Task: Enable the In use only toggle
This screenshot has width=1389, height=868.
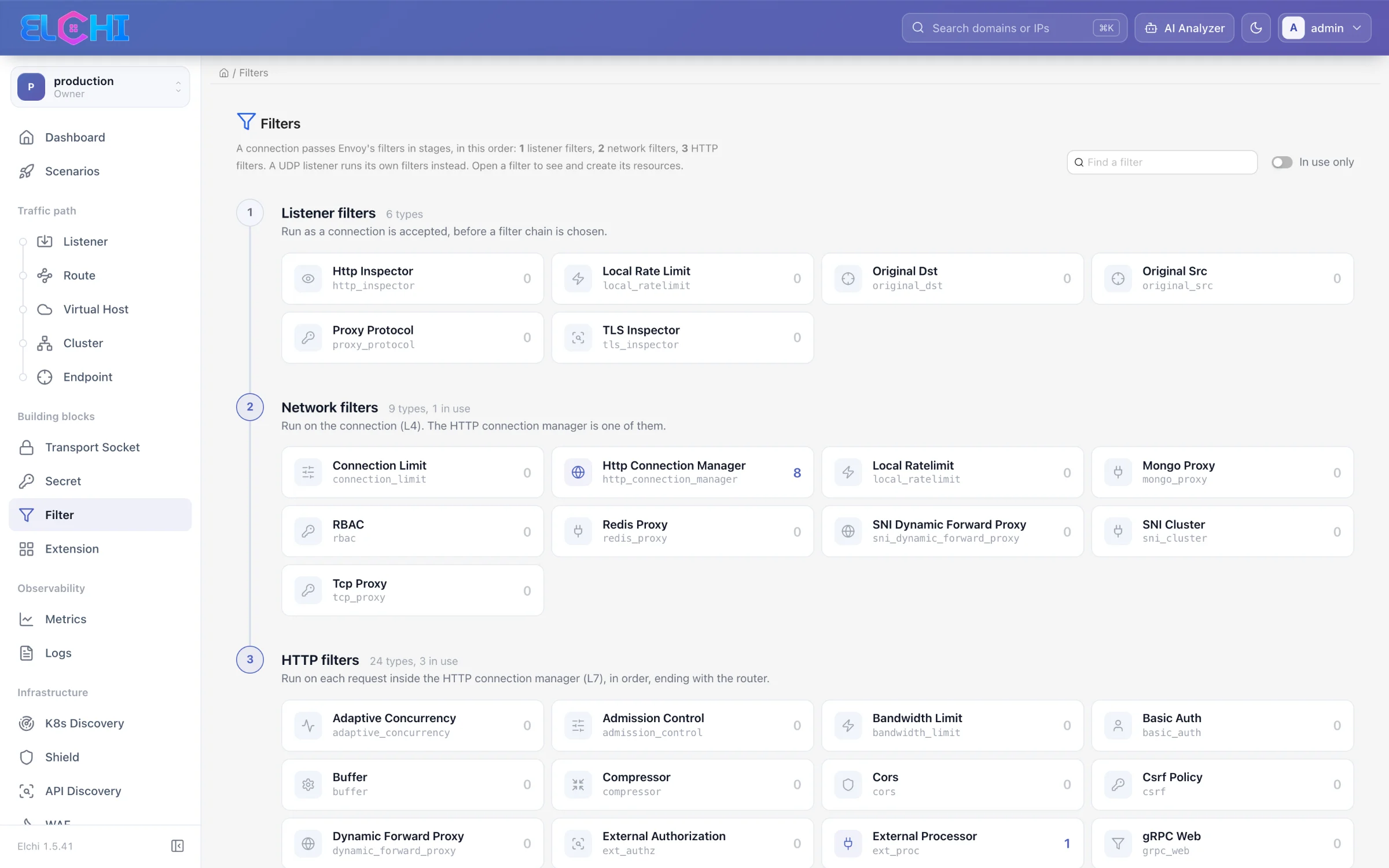Action: coord(1281,162)
